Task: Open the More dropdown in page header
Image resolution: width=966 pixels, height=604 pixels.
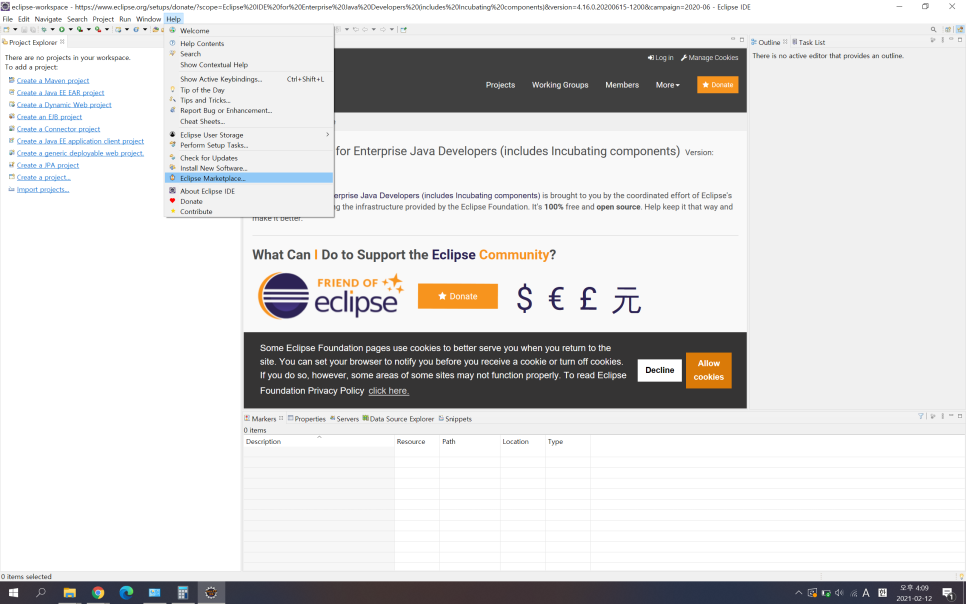Action: point(667,85)
